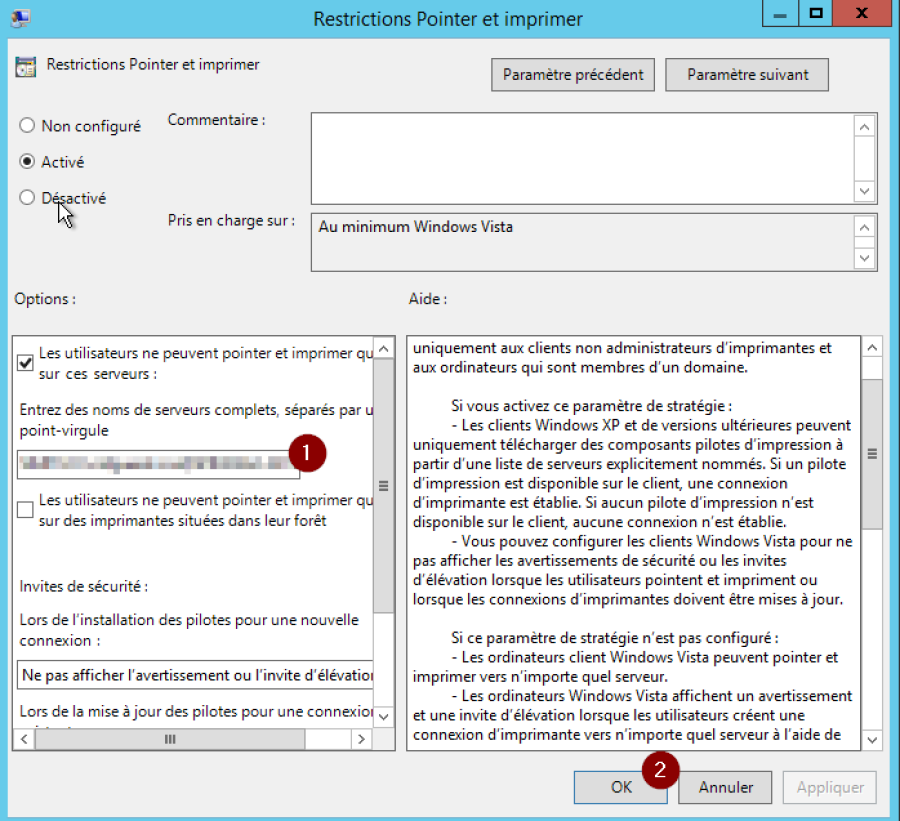
Task: Click the left arrow of the Options horizontal scrollbar
Action: pyautogui.click(x=24, y=739)
